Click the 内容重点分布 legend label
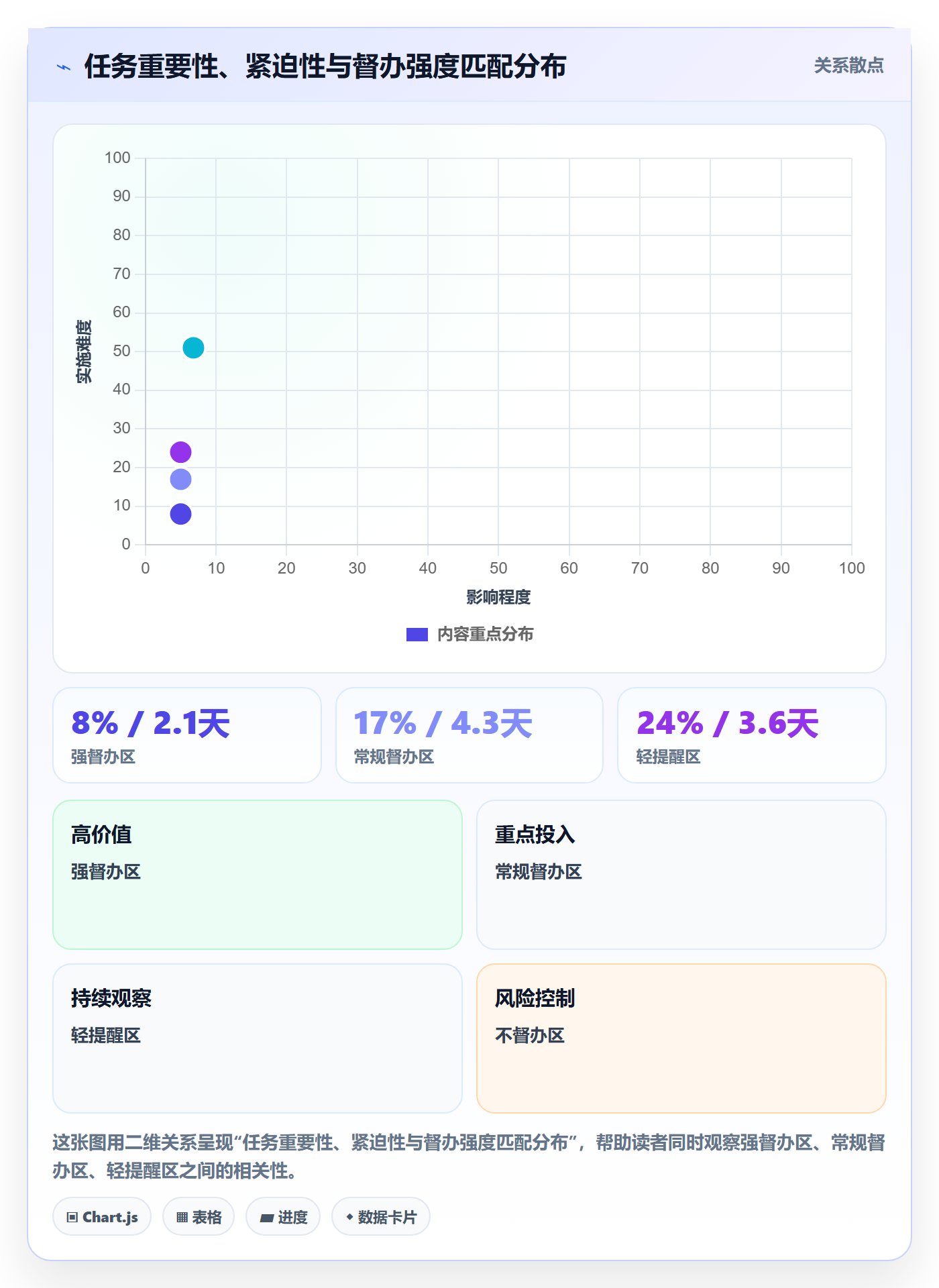The width and height of the screenshot is (939, 1288). (x=485, y=635)
